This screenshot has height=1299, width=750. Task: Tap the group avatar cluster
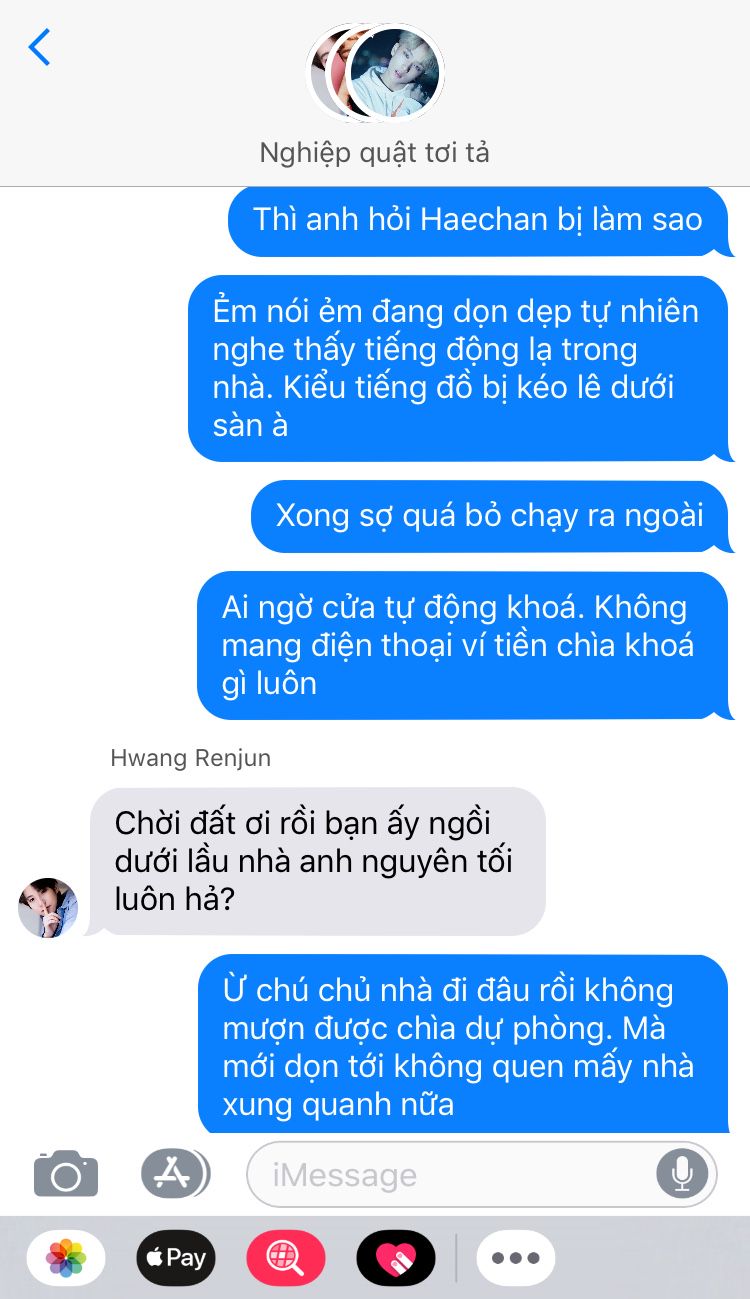point(375,72)
